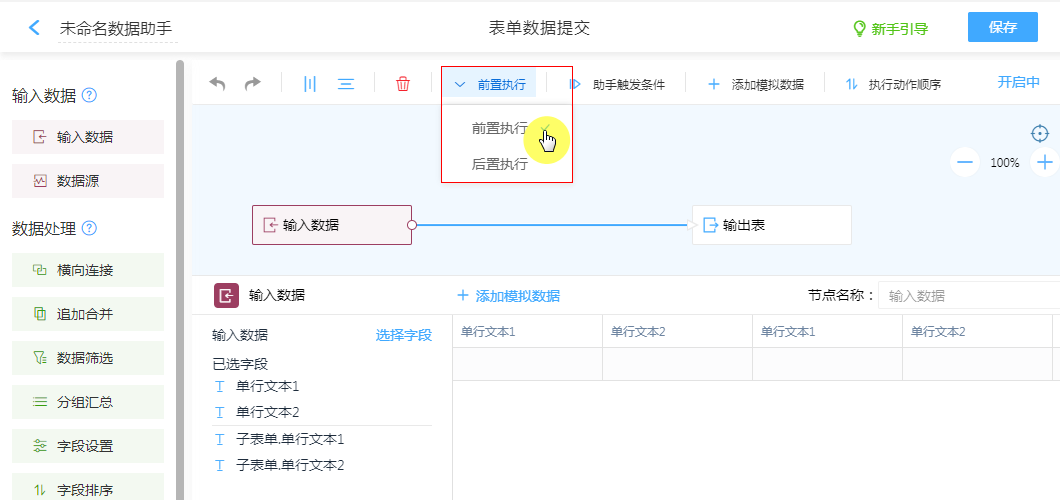
Task: Click the undo arrow icon
Action: [x=217, y=84]
